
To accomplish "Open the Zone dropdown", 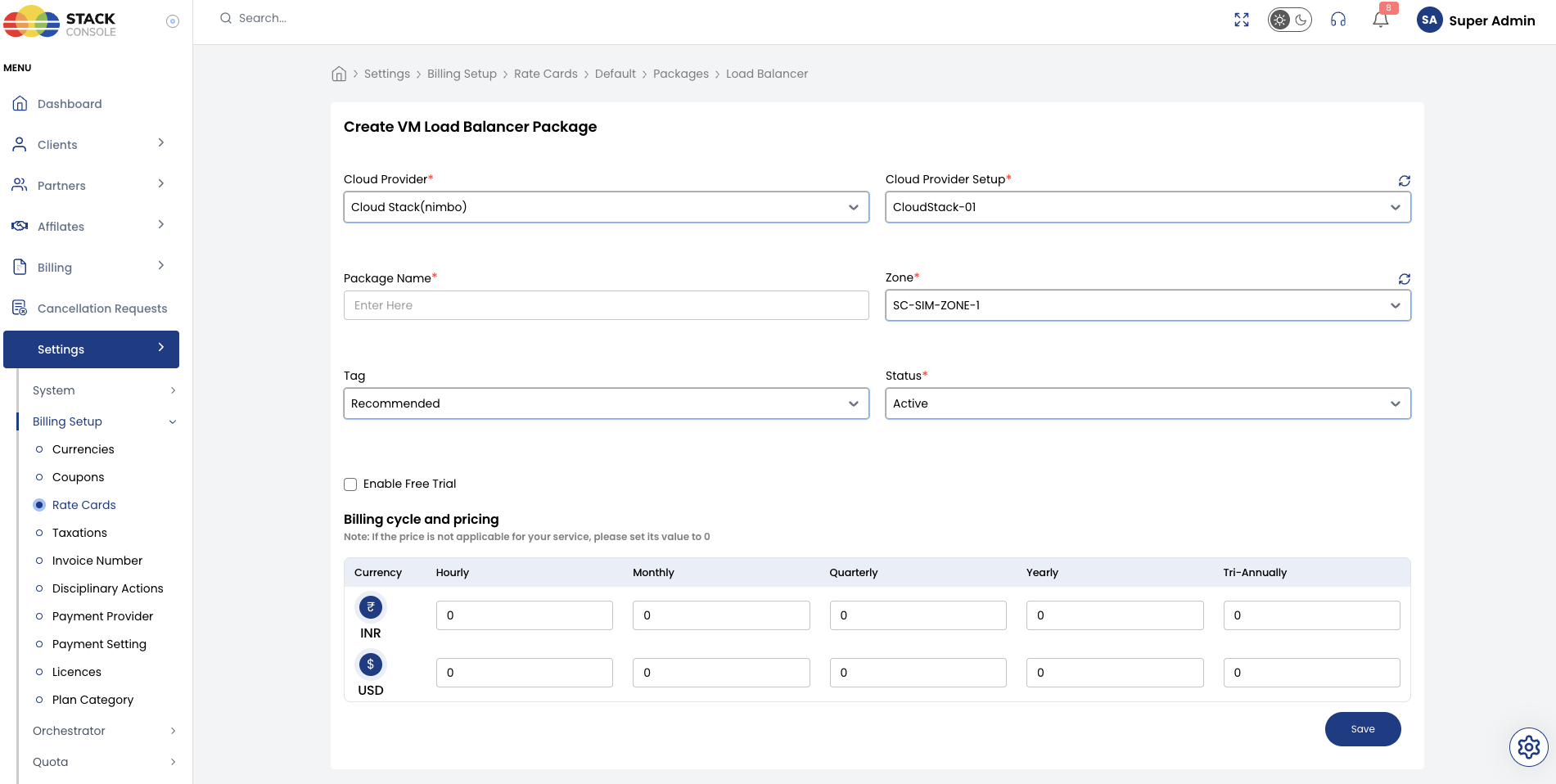I will pyautogui.click(x=1148, y=305).
